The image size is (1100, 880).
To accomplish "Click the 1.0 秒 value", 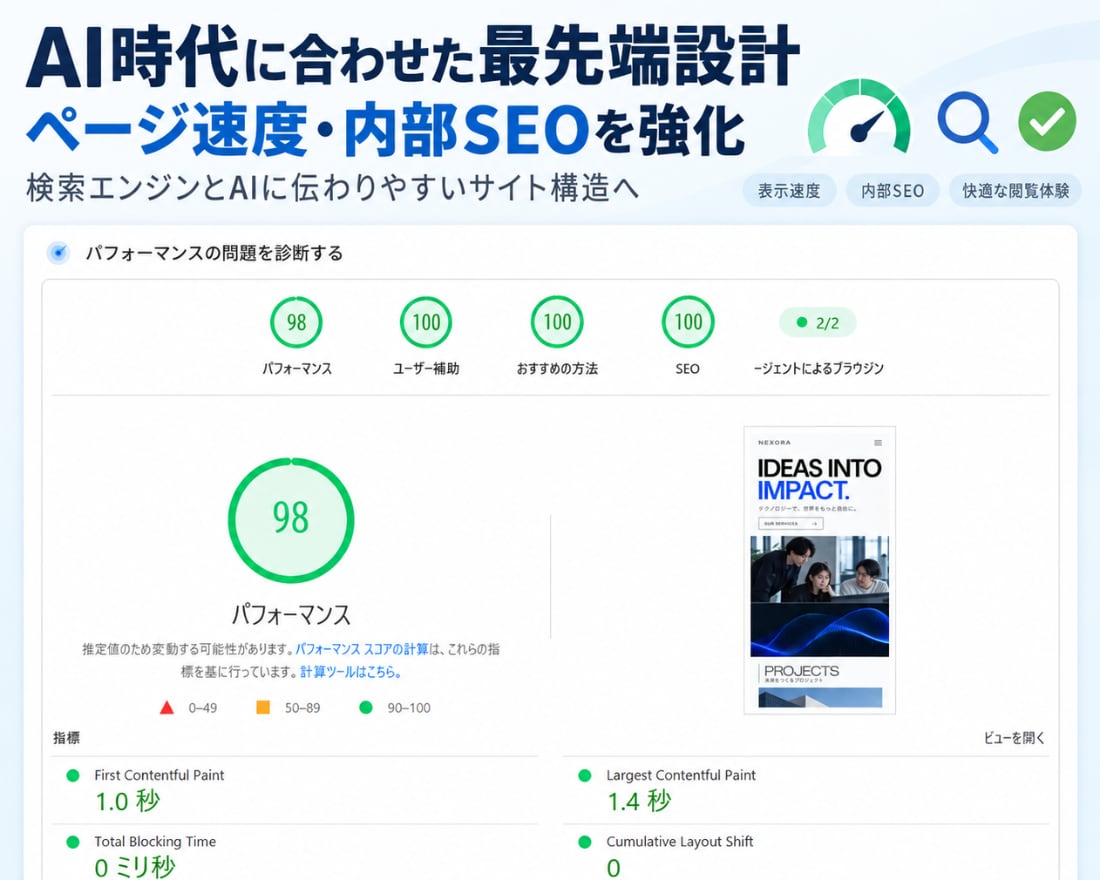I will click(x=128, y=801).
